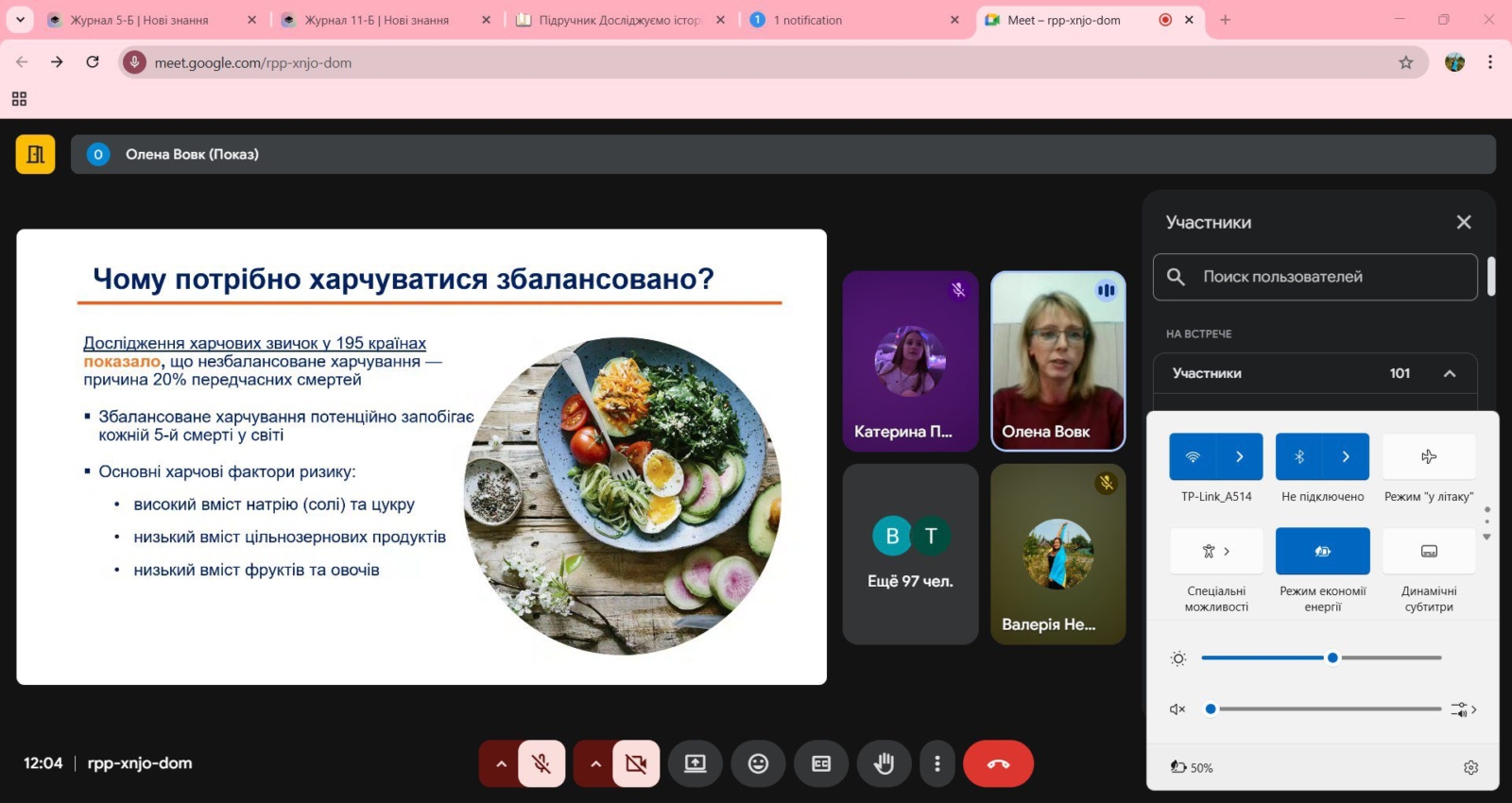Click the Поиск пользователей search field
Viewport: 1512px width, 803px height.
click(x=1323, y=277)
